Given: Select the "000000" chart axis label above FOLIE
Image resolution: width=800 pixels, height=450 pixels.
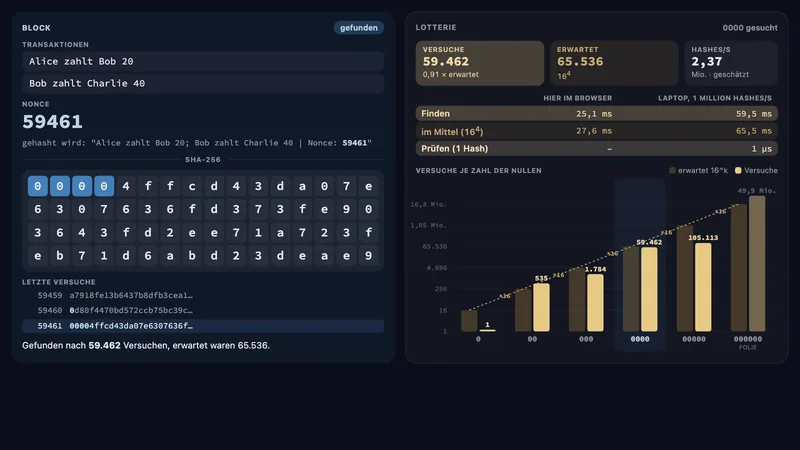Looking at the screenshot, I should click(748, 339).
